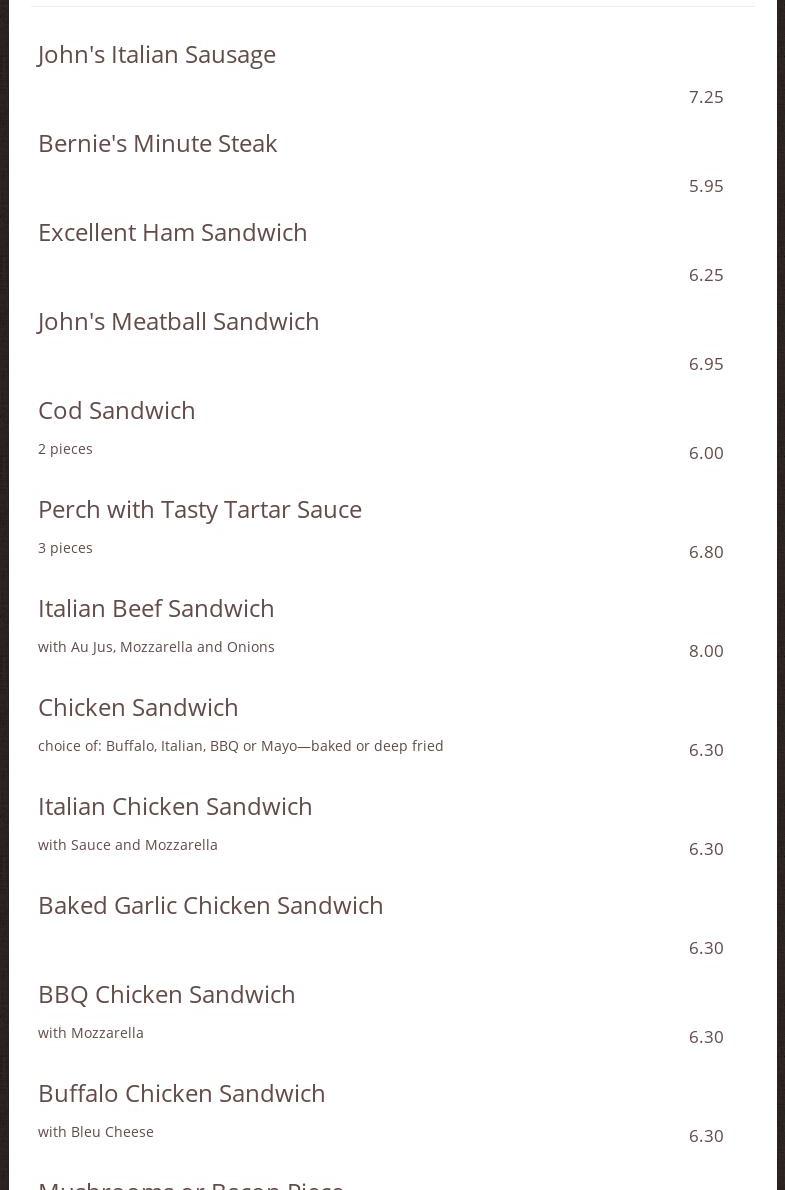This screenshot has height=1190, width=785.
Task: Click the Italian Beef Sandwich heading
Action: point(156,608)
